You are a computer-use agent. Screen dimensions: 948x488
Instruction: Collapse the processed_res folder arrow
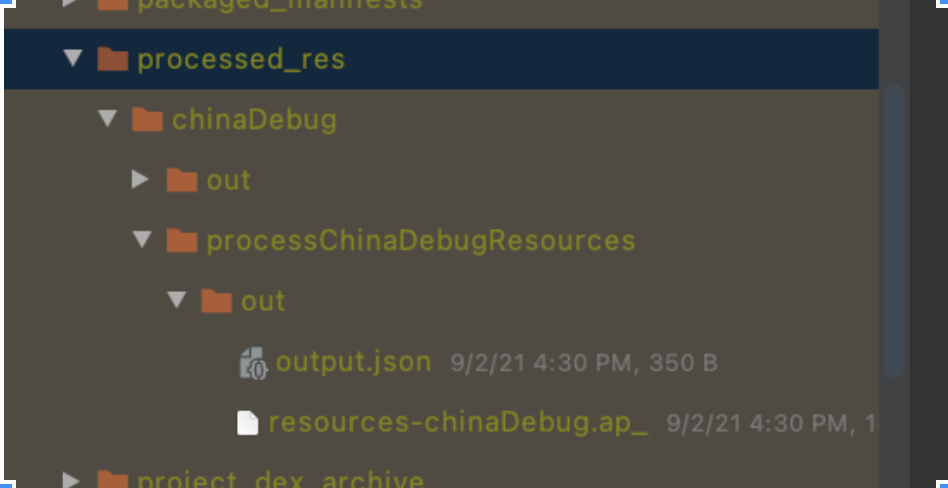72,59
